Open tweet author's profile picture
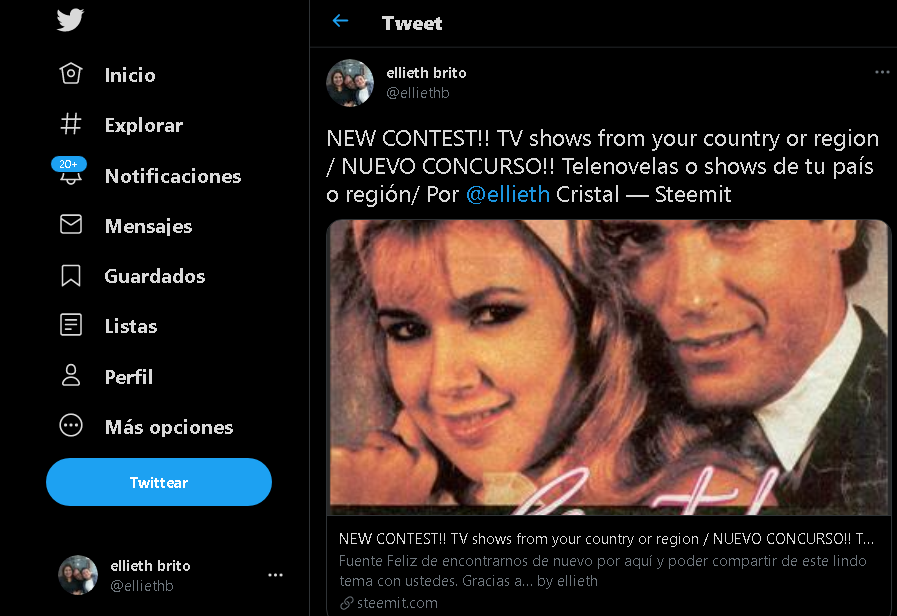 (x=350, y=83)
